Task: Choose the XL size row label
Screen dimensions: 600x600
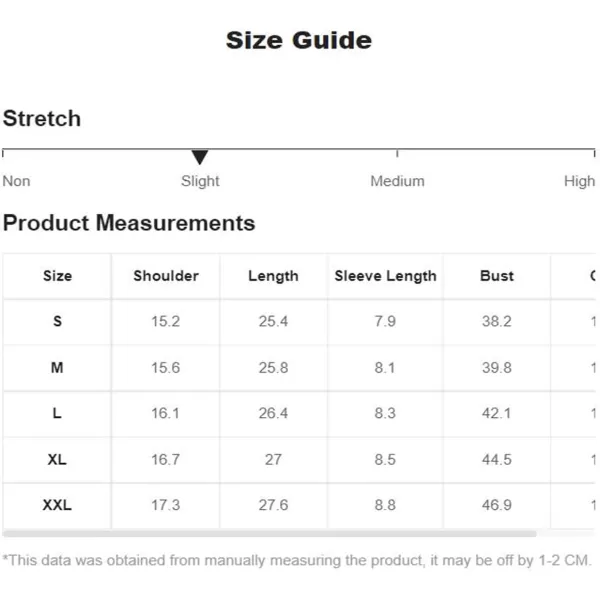Action: [x=57, y=460]
